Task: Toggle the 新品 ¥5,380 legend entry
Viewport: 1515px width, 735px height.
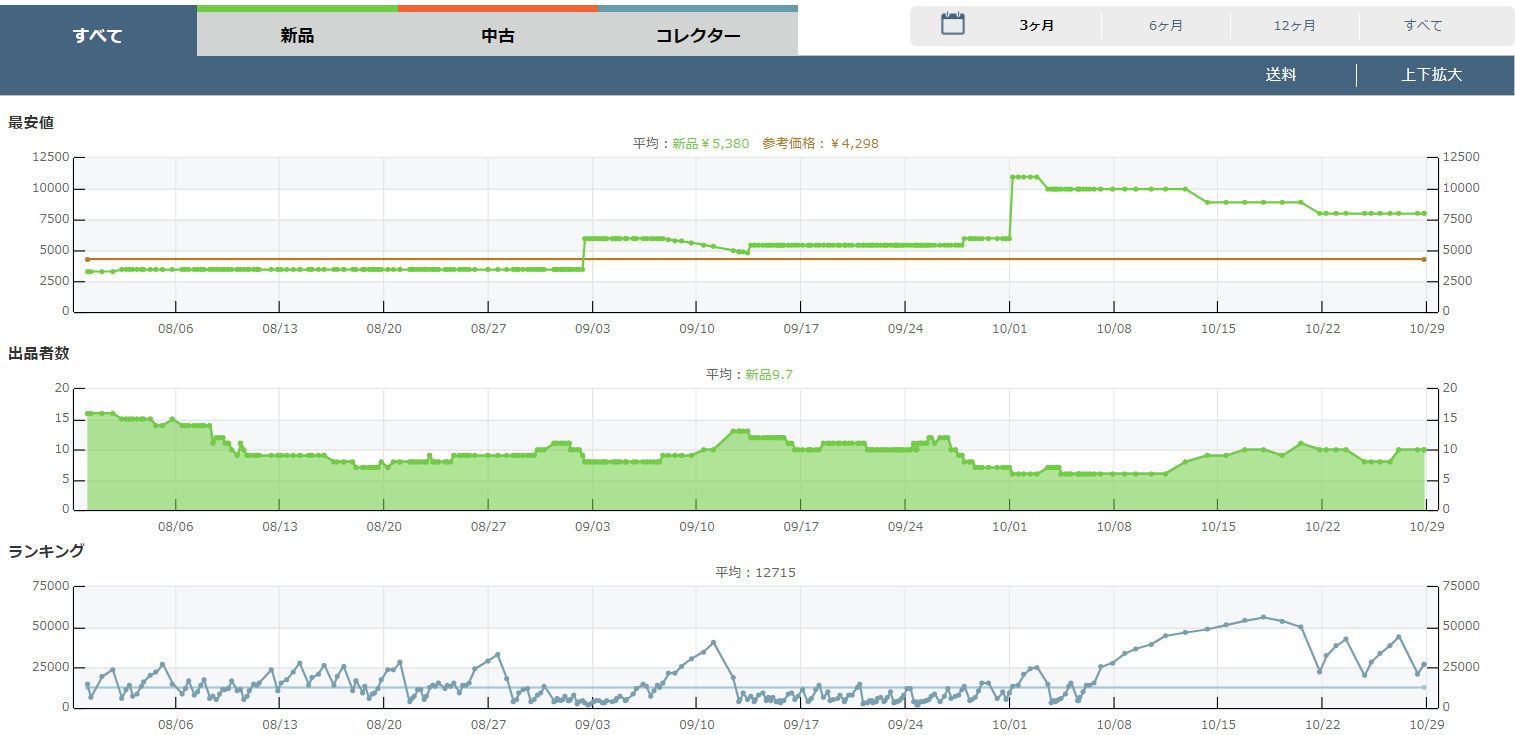Action: click(710, 144)
